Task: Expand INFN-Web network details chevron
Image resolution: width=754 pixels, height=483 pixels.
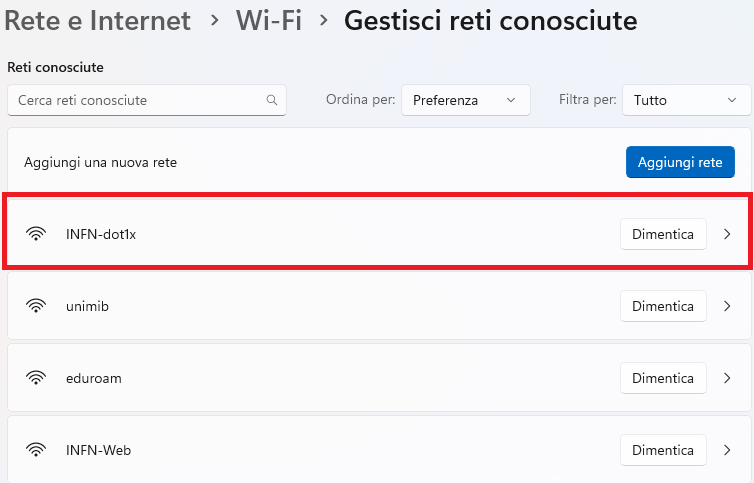Action: click(727, 451)
